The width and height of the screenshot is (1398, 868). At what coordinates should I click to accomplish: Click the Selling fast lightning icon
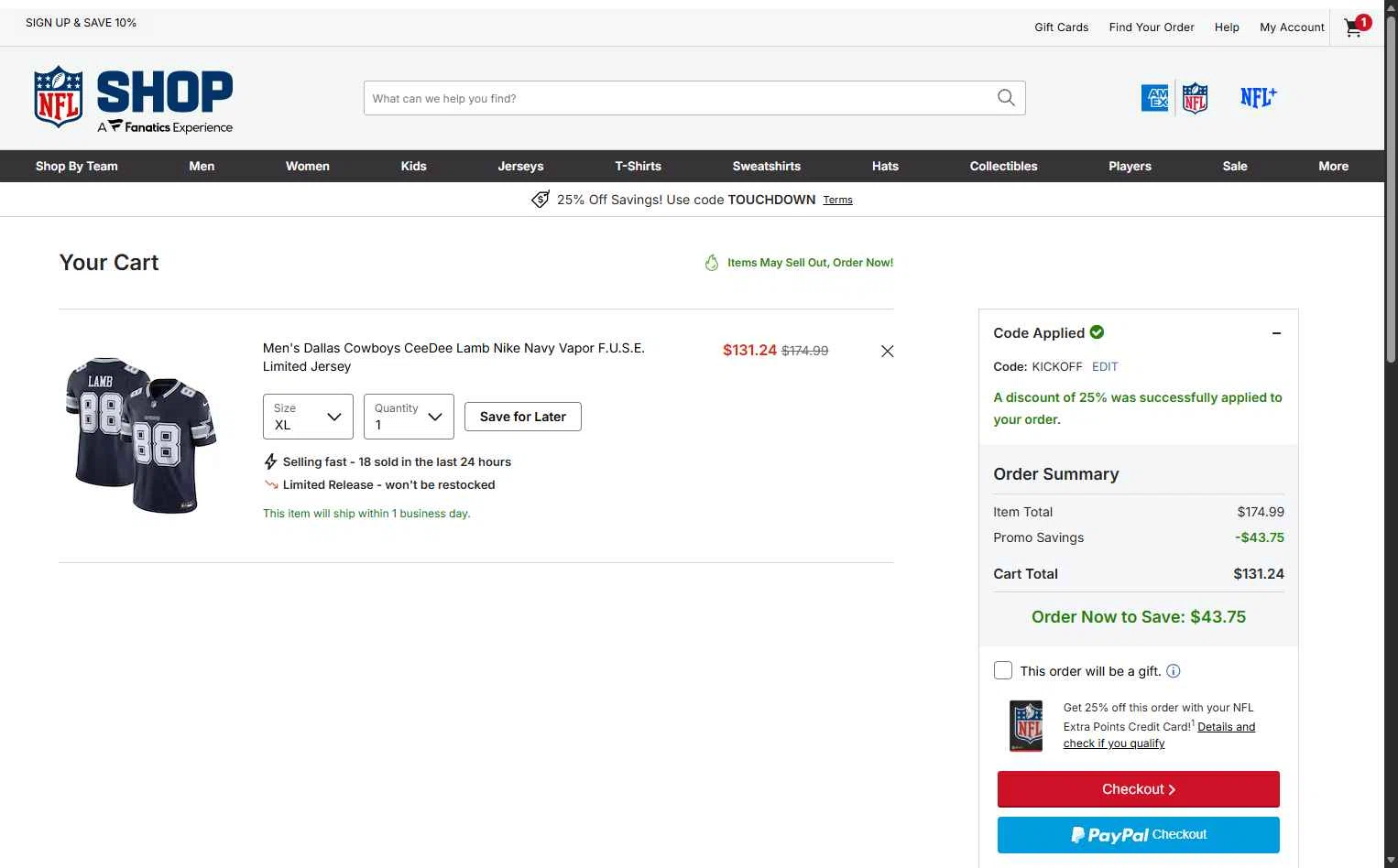(270, 461)
